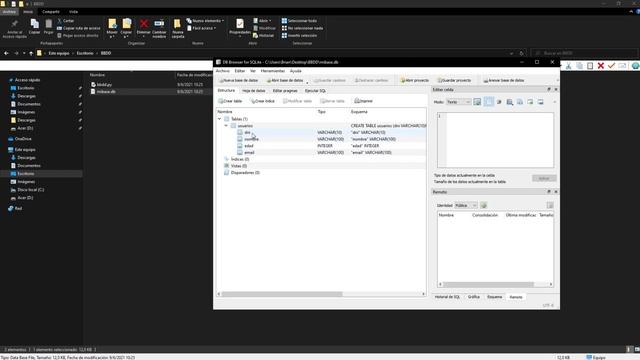640x360 pixels.
Task: Select the dni column row
Action: tap(321, 132)
